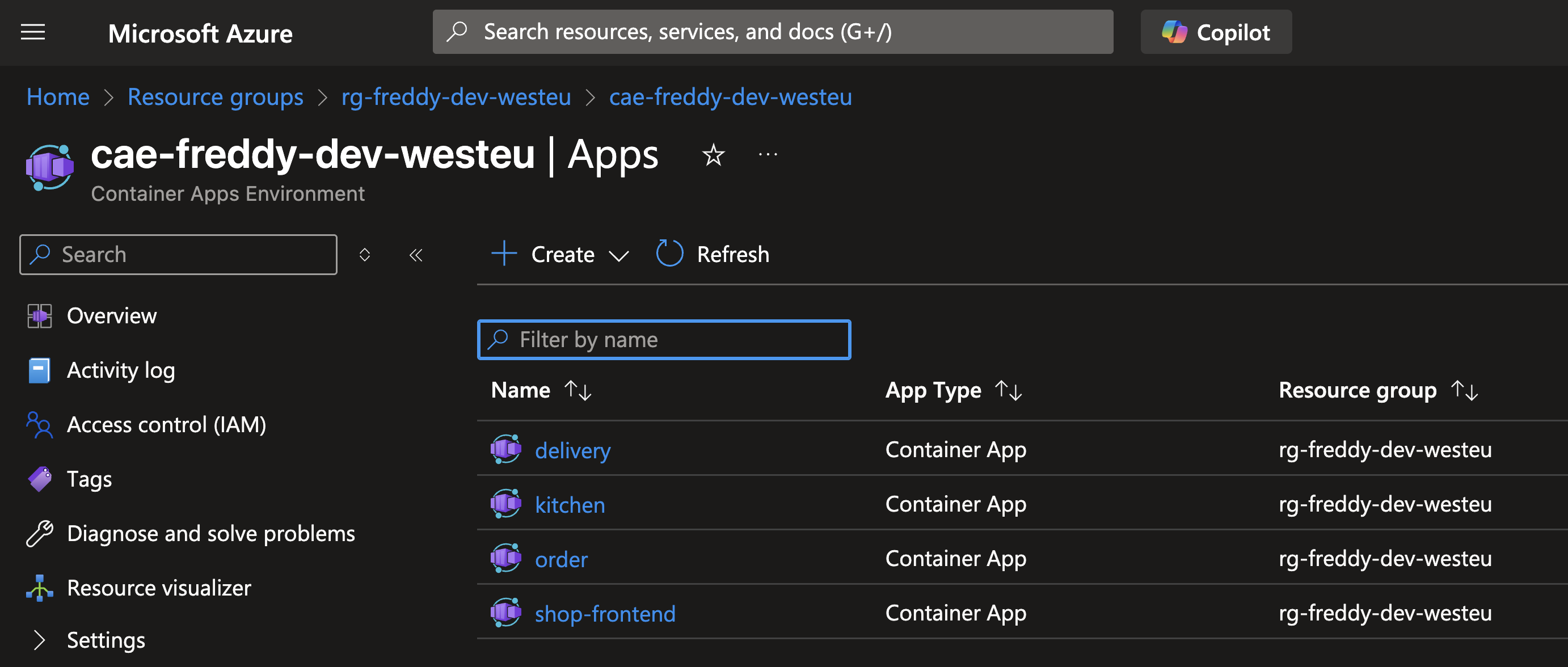Click Container App type in kitchen row
The image size is (1568, 667).
[956, 504]
